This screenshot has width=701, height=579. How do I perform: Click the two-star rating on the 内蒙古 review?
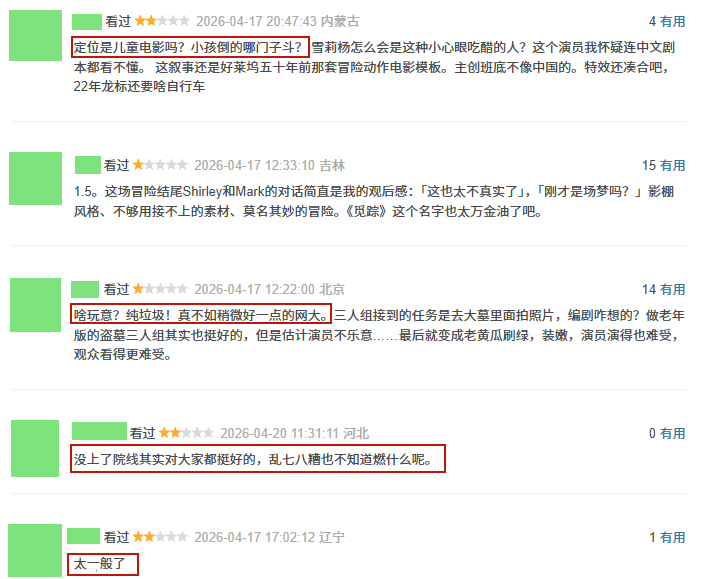tap(162, 21)
